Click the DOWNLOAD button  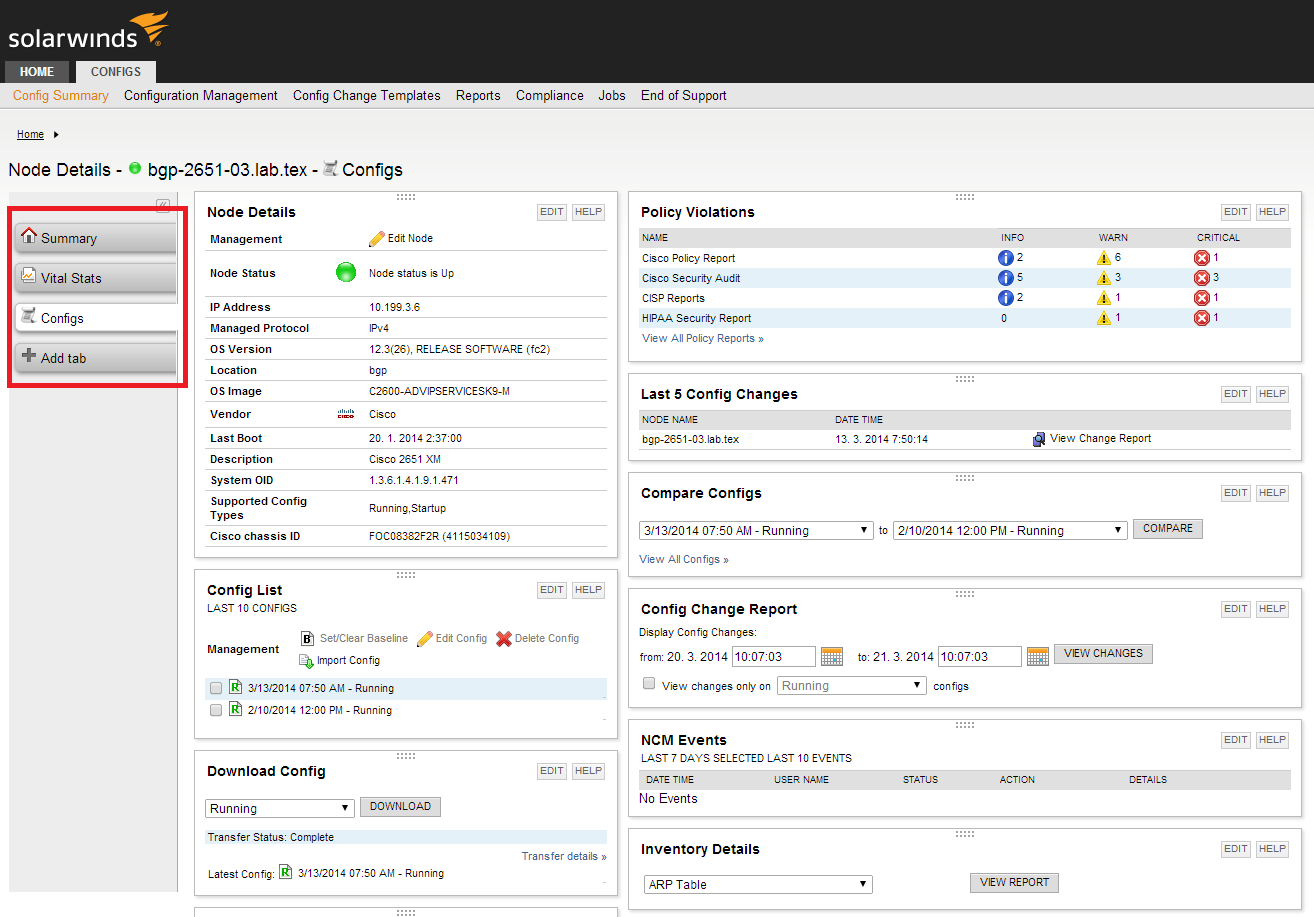(400, 807)
